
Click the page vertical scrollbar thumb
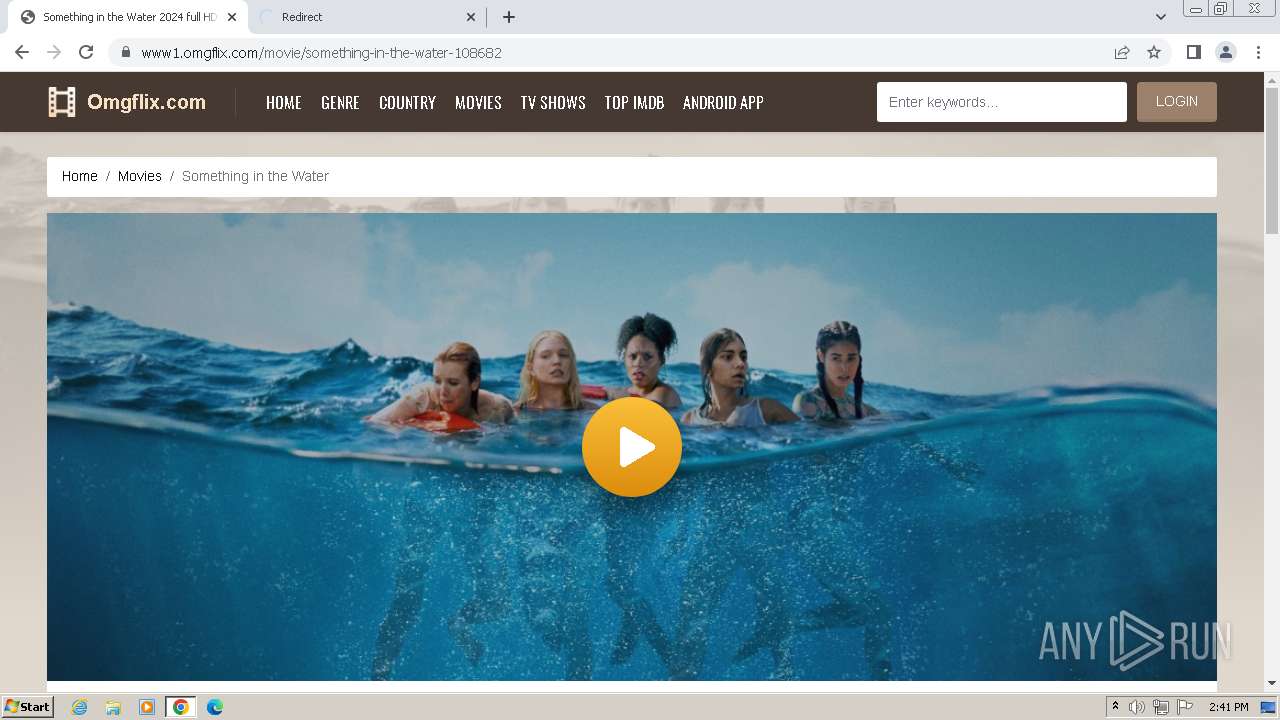1272,161
